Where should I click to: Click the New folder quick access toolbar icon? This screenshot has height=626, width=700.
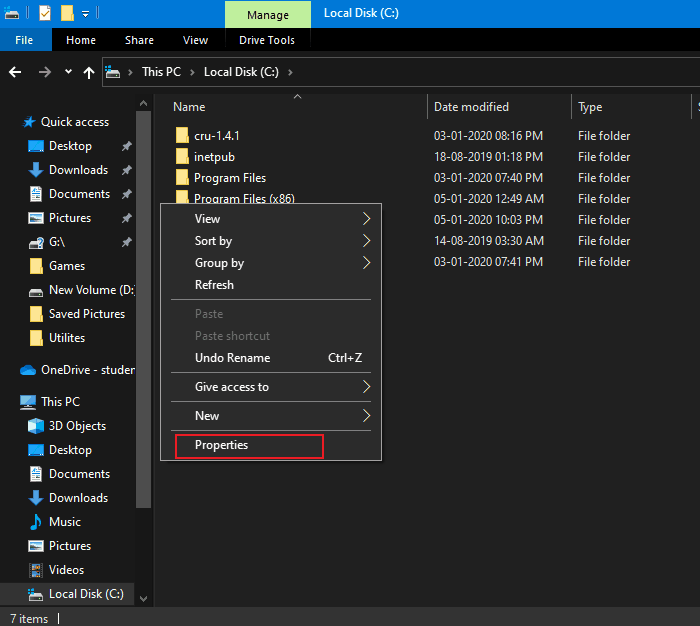[67, 13]
